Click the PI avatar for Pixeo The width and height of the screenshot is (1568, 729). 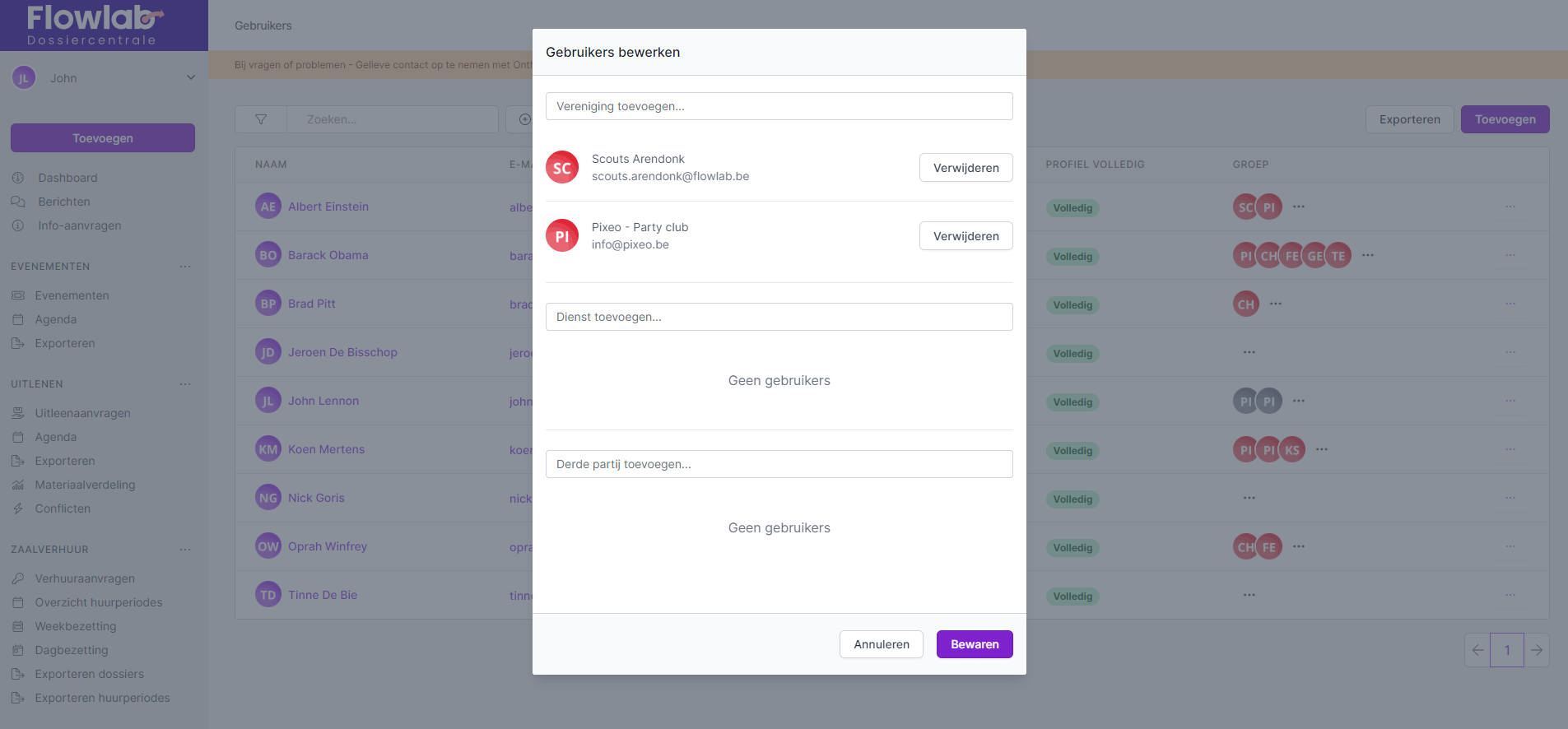point(562,236)
